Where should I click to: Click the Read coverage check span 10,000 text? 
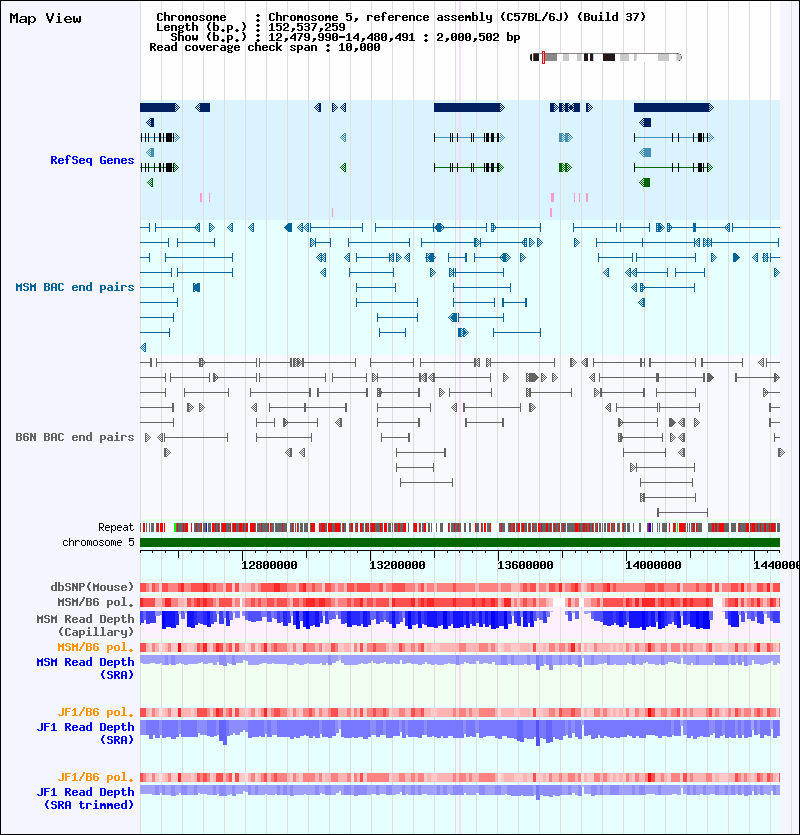pyautogui.click(x=265, y=47)
